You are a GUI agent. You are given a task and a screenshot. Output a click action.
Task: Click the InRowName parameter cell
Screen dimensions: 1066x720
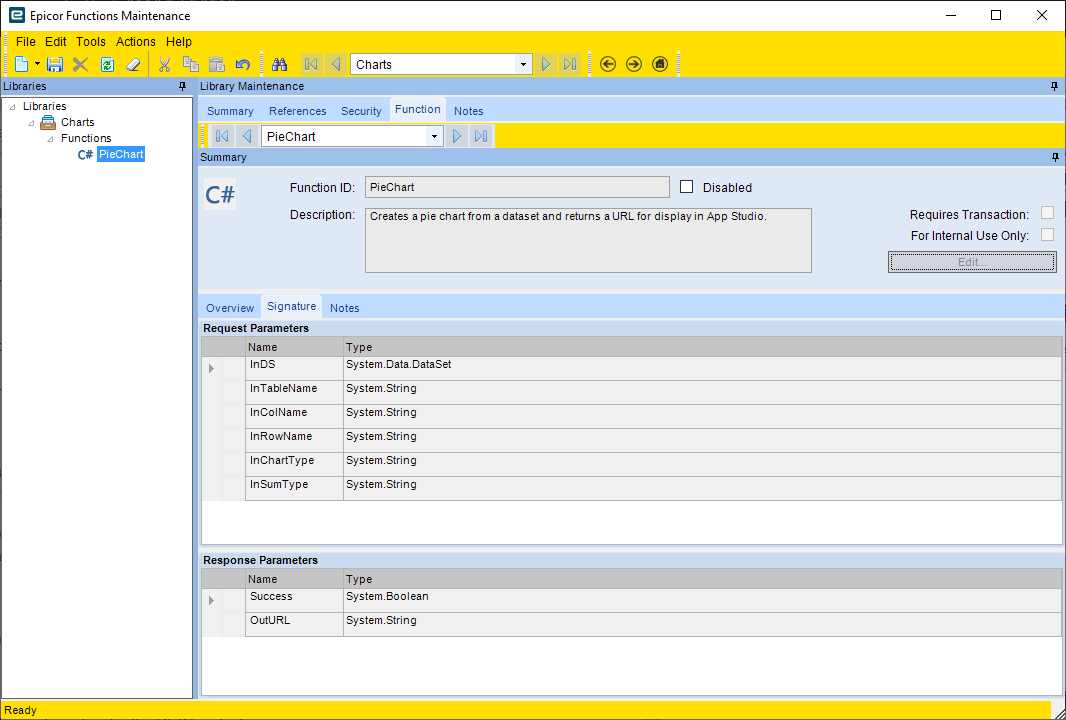[294, 440]
